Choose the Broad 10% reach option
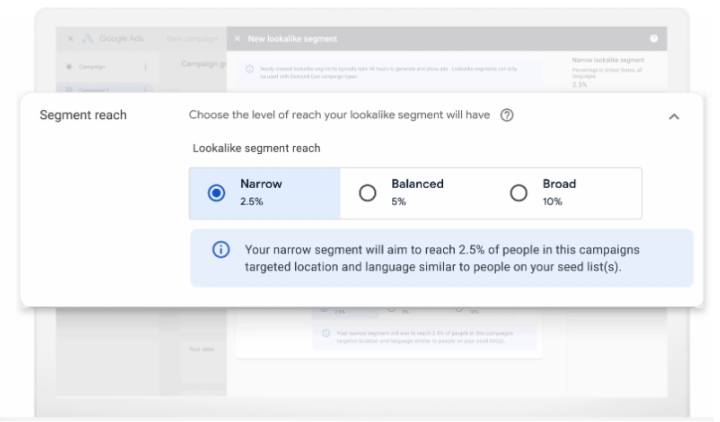This screenshot has width=720, height=422. 518,193
